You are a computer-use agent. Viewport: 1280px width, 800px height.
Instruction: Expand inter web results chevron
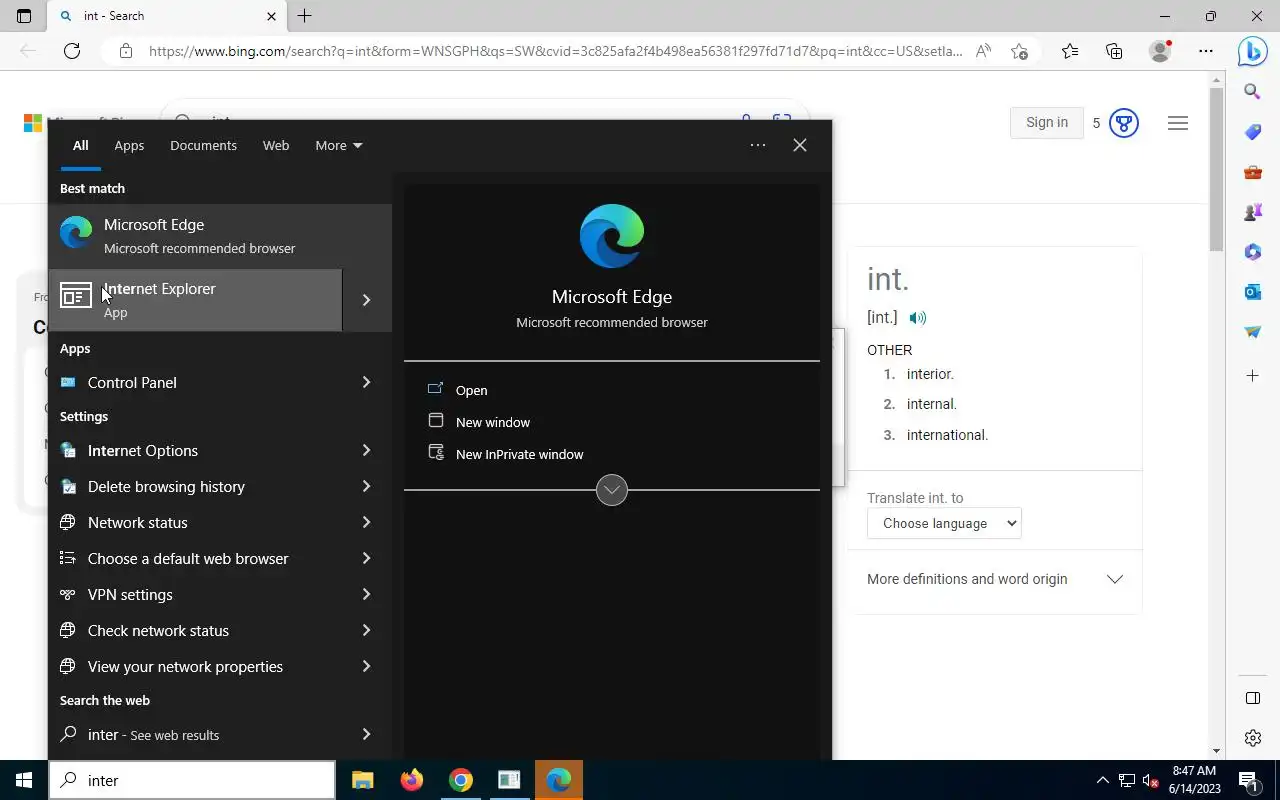tap(367, 734)
